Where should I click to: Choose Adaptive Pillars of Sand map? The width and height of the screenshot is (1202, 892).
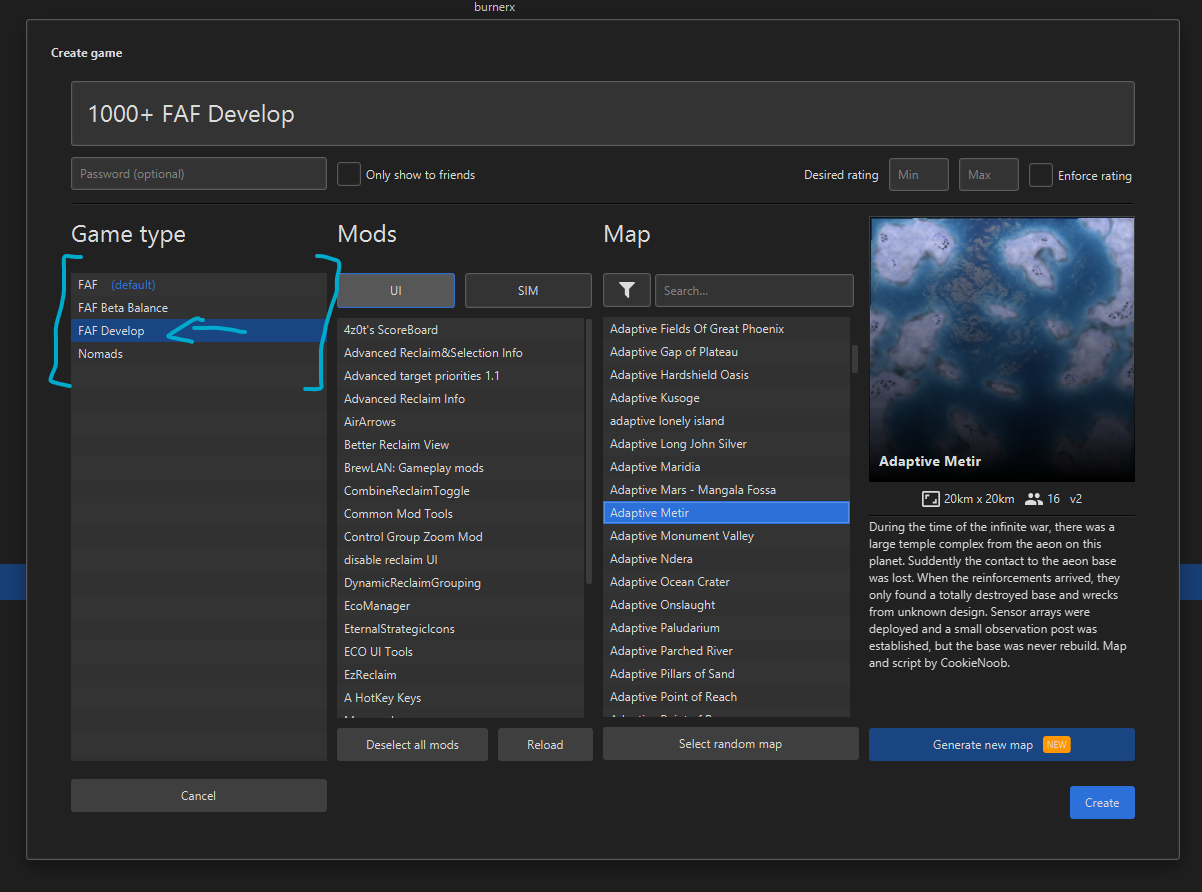point(726,674)
